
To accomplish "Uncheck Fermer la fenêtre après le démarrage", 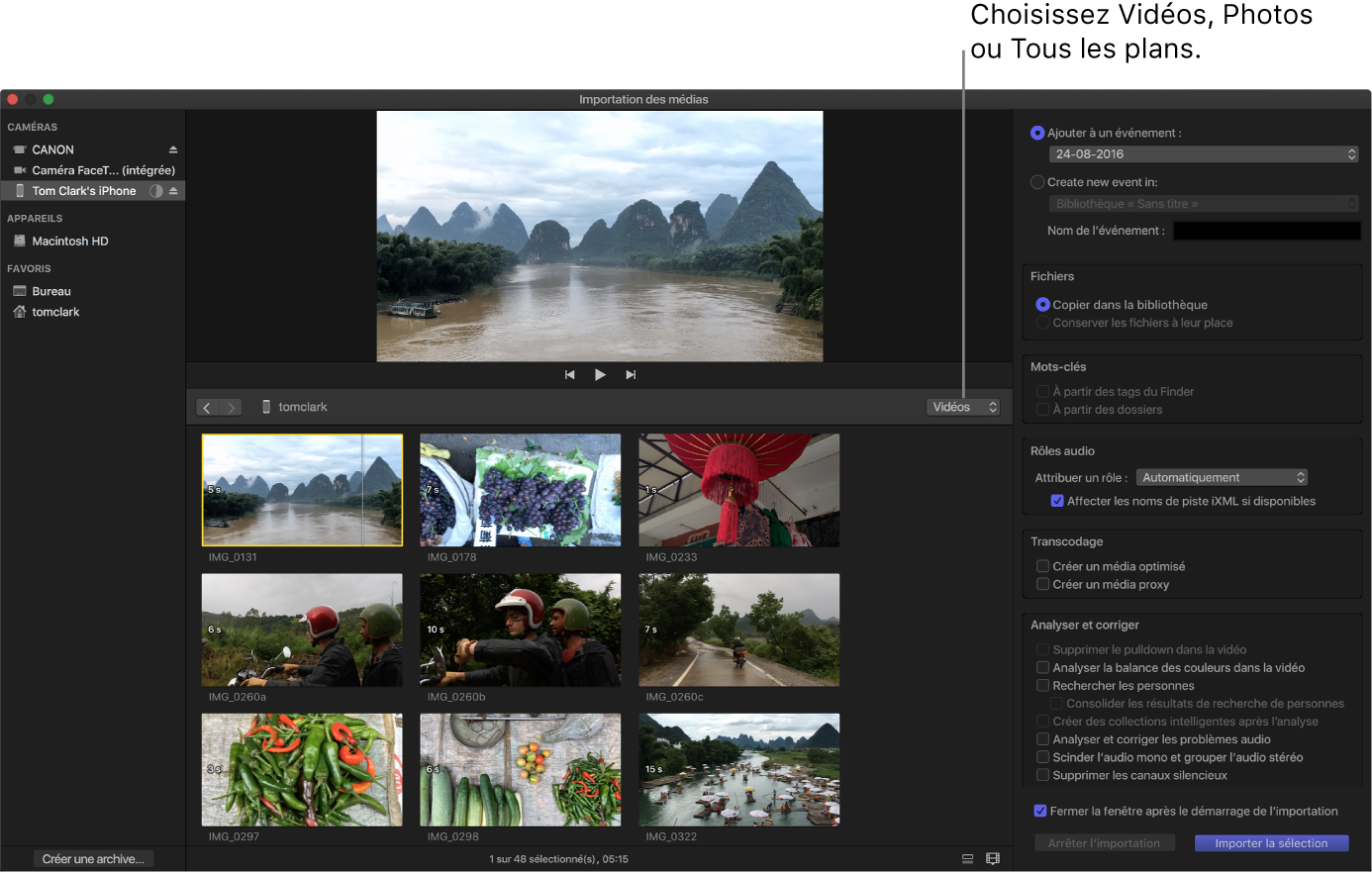I will click(1040, 811).
